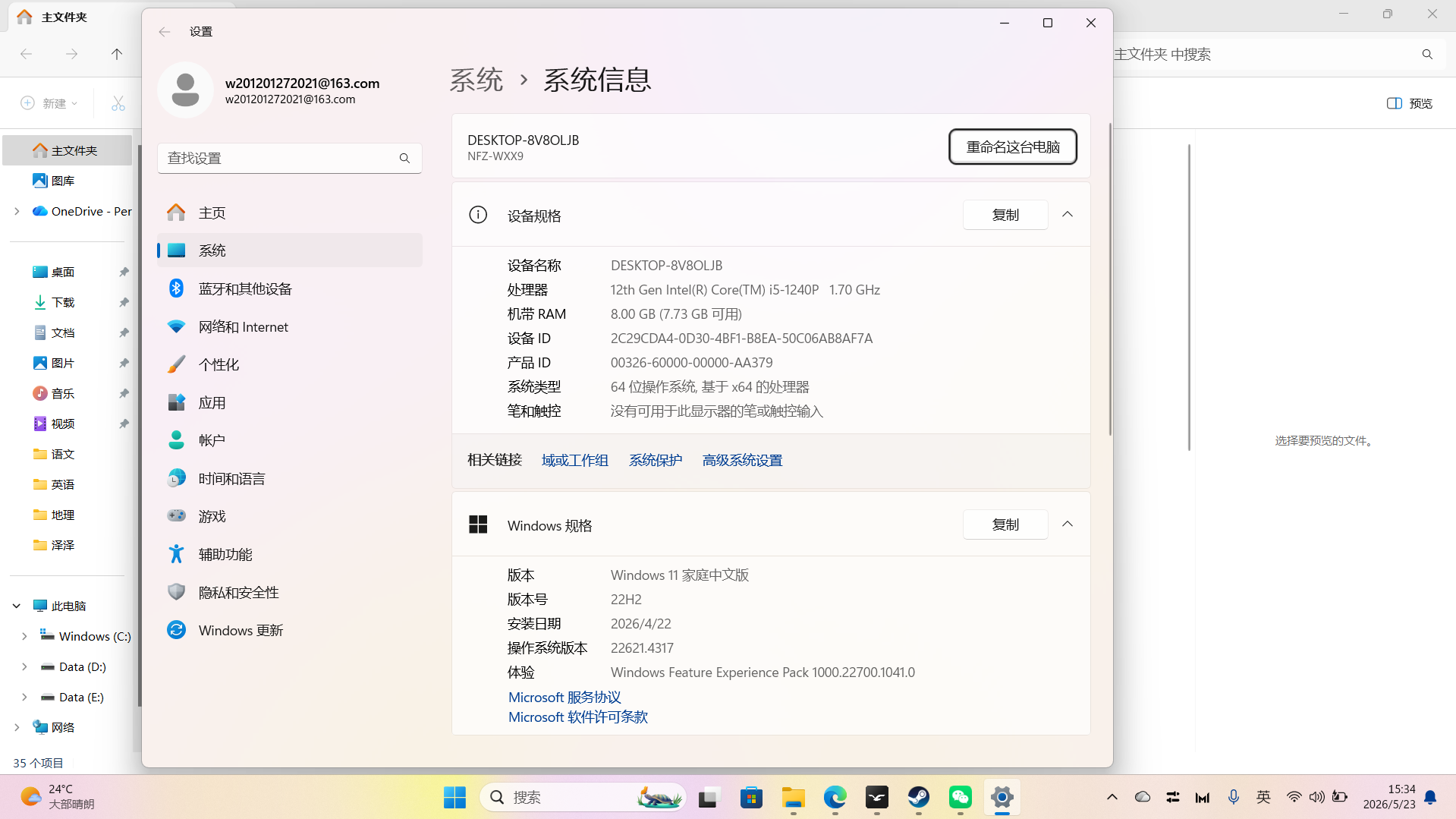Click the 设备规格 info icon
Image resolution: width=1456 pixels, height=819 pixels.
[478, 215]
